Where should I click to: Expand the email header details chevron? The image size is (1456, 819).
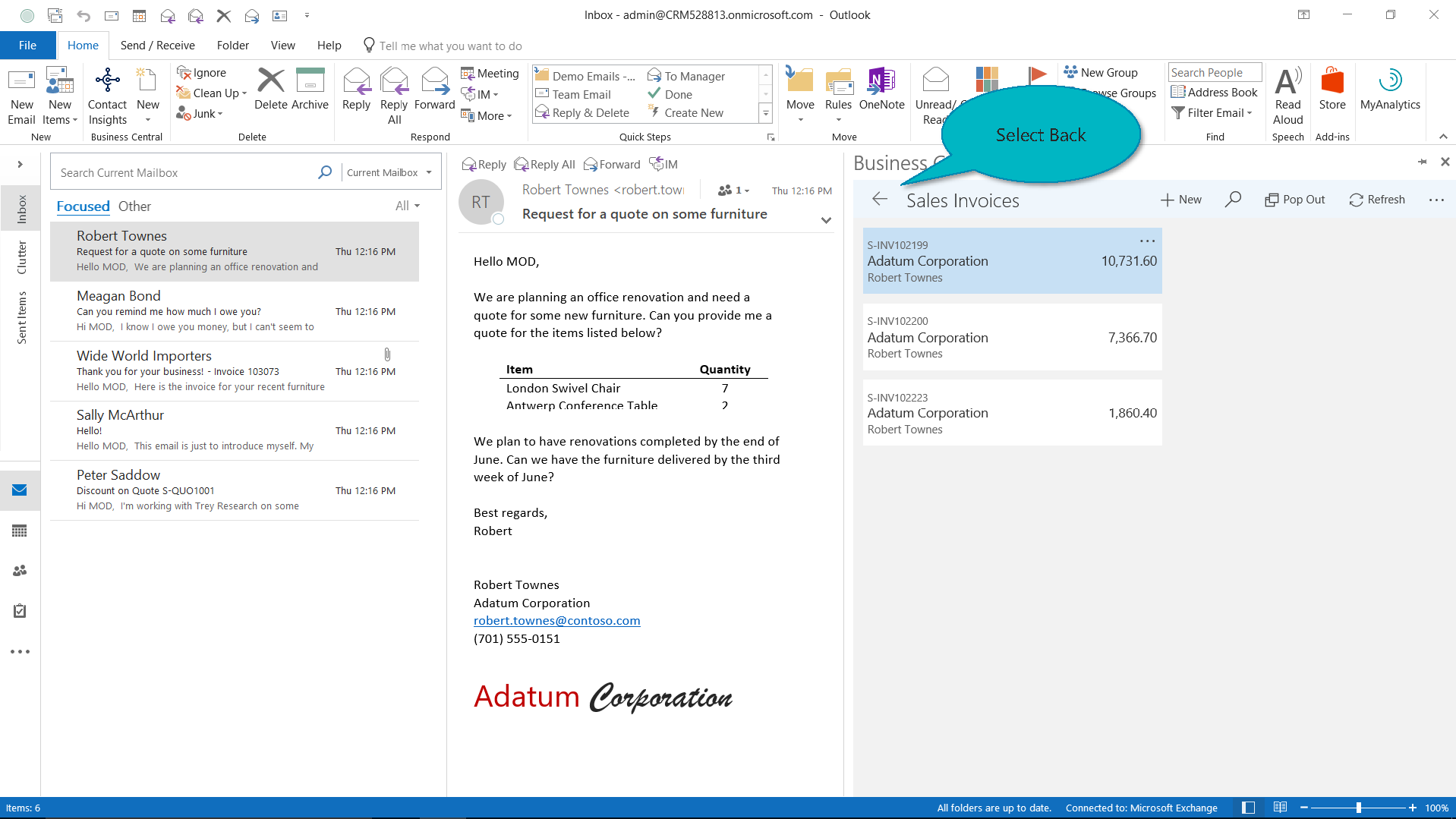[826, 220]
